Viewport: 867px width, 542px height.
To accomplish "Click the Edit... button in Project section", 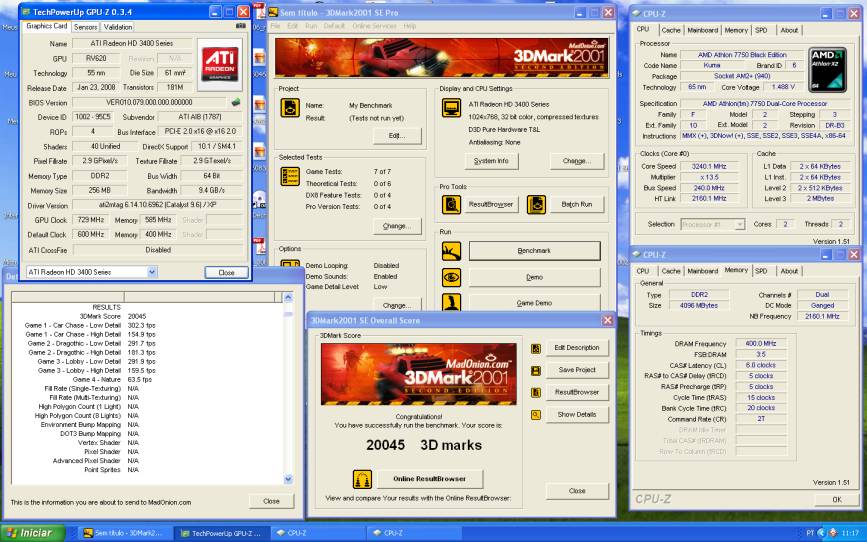I will point(397,136).
